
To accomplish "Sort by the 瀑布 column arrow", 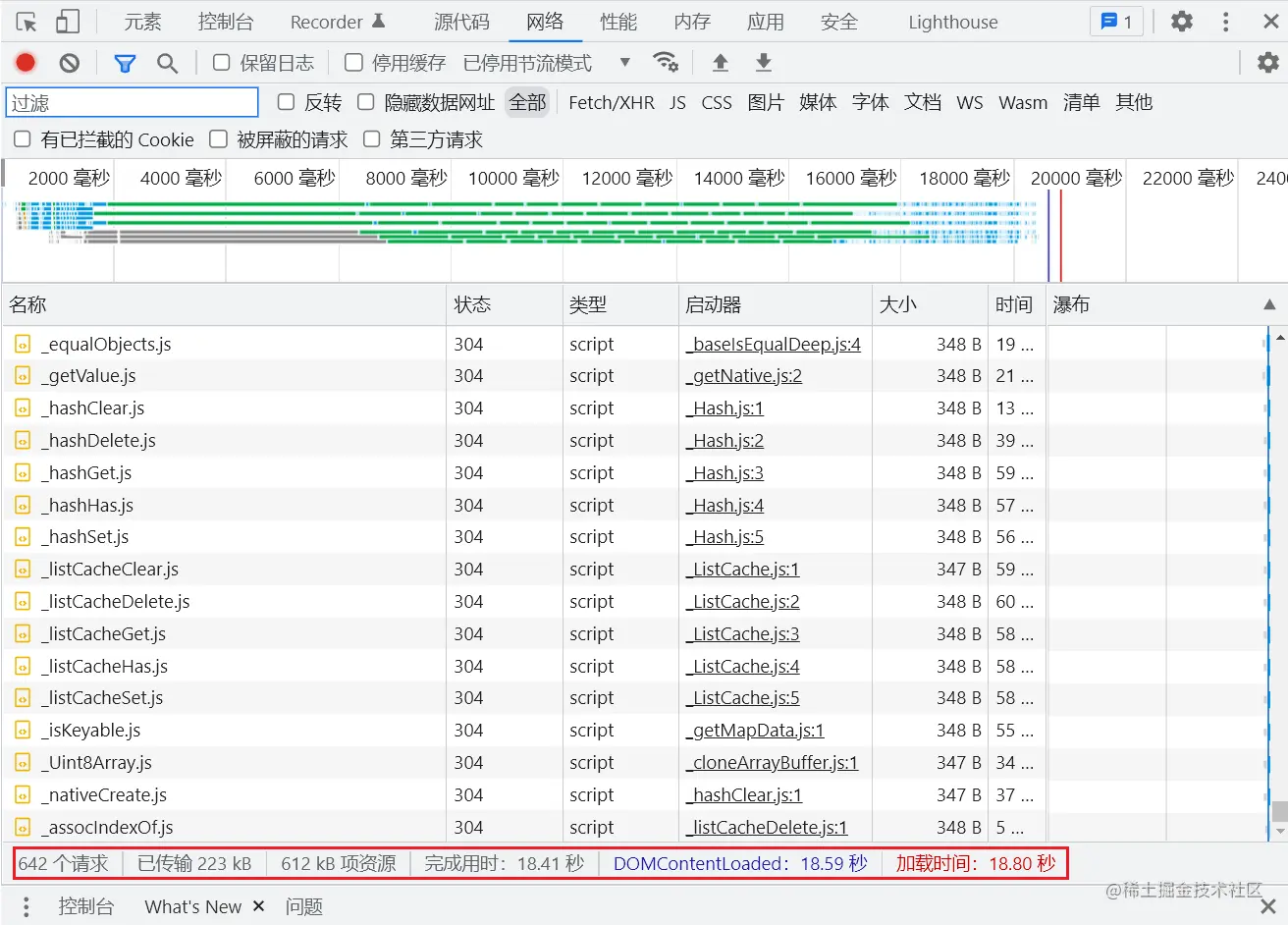I will pyautogui.click(x=1269, y=305).
